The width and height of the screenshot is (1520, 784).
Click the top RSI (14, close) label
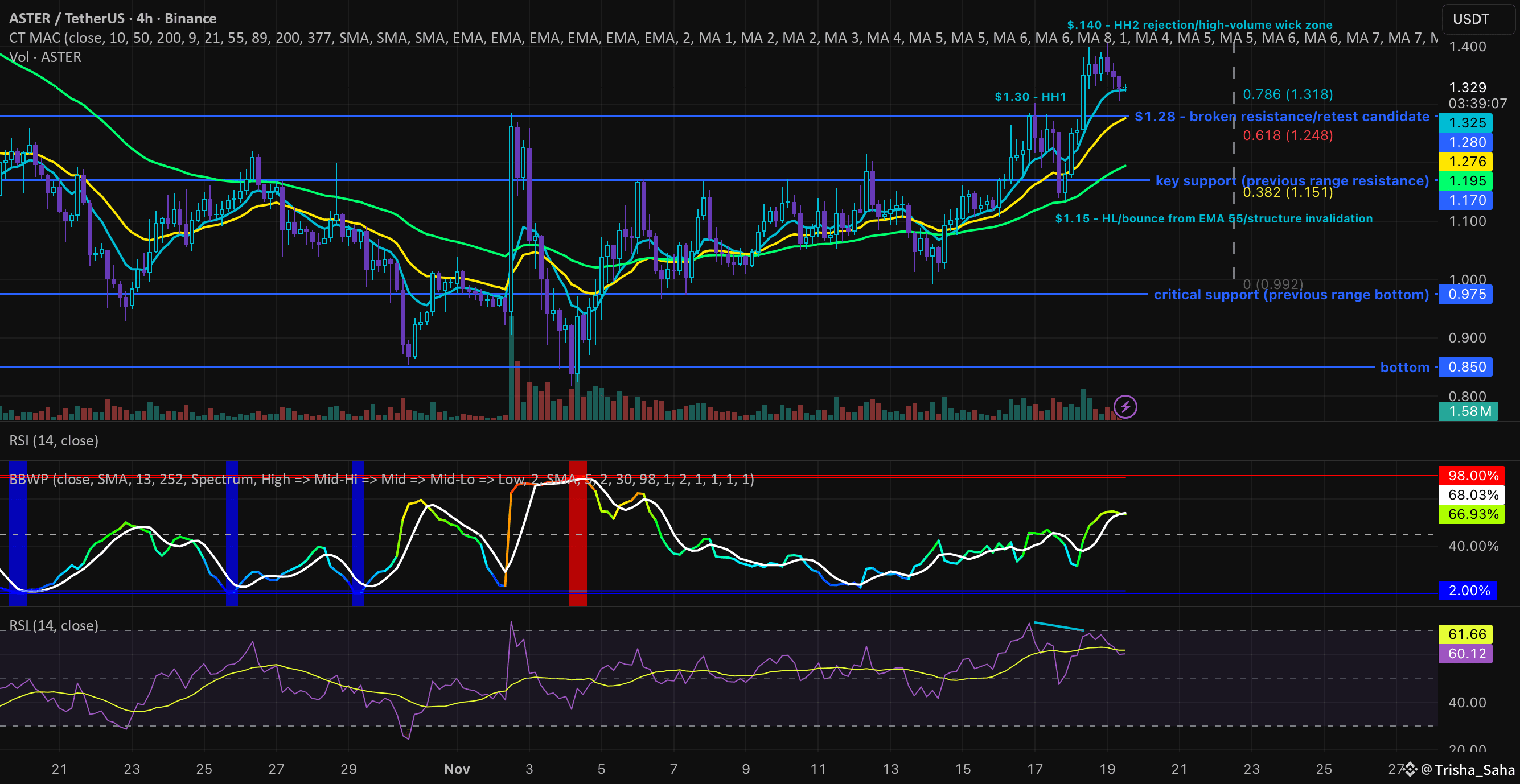[54, 441]
